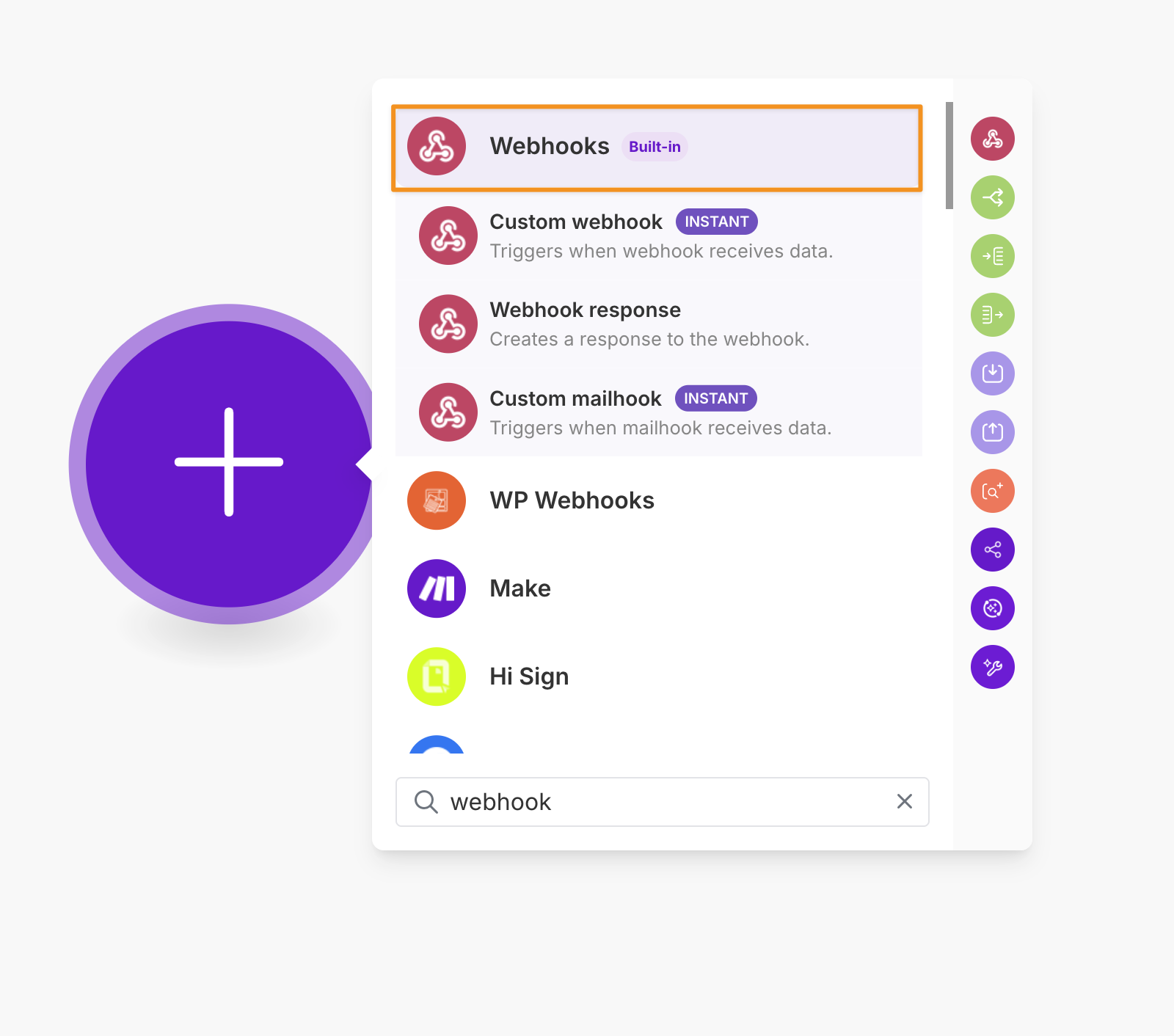Click the light purple download-box sidebar icon
This screenshot has width=1174, height=1036.
tap(993, 373)
